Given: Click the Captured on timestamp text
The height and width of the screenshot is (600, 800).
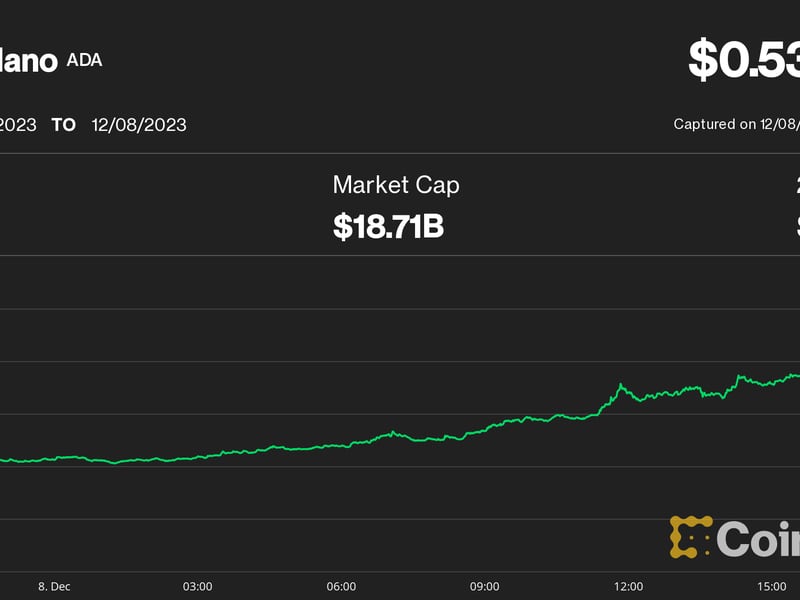Looking at the screenshot, I should [737, 125].
